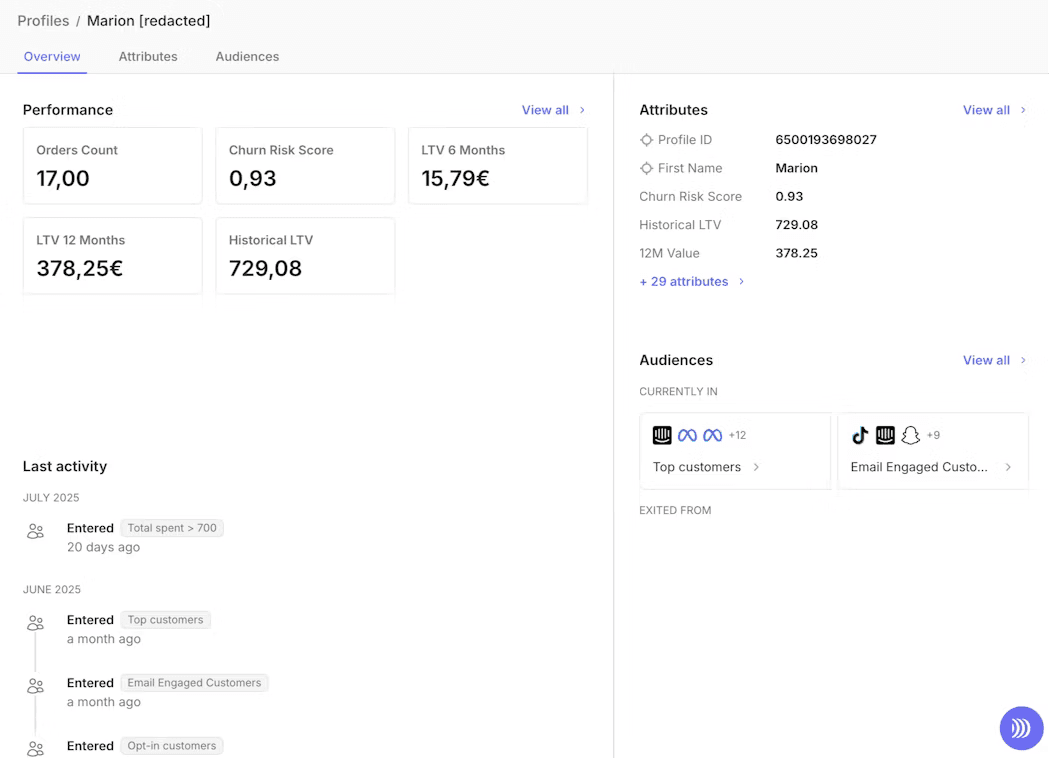Image resolution: width=1049 pixels, height=758 pixels.
Task: Click View all next to Performance
Action: coord(546,110)
